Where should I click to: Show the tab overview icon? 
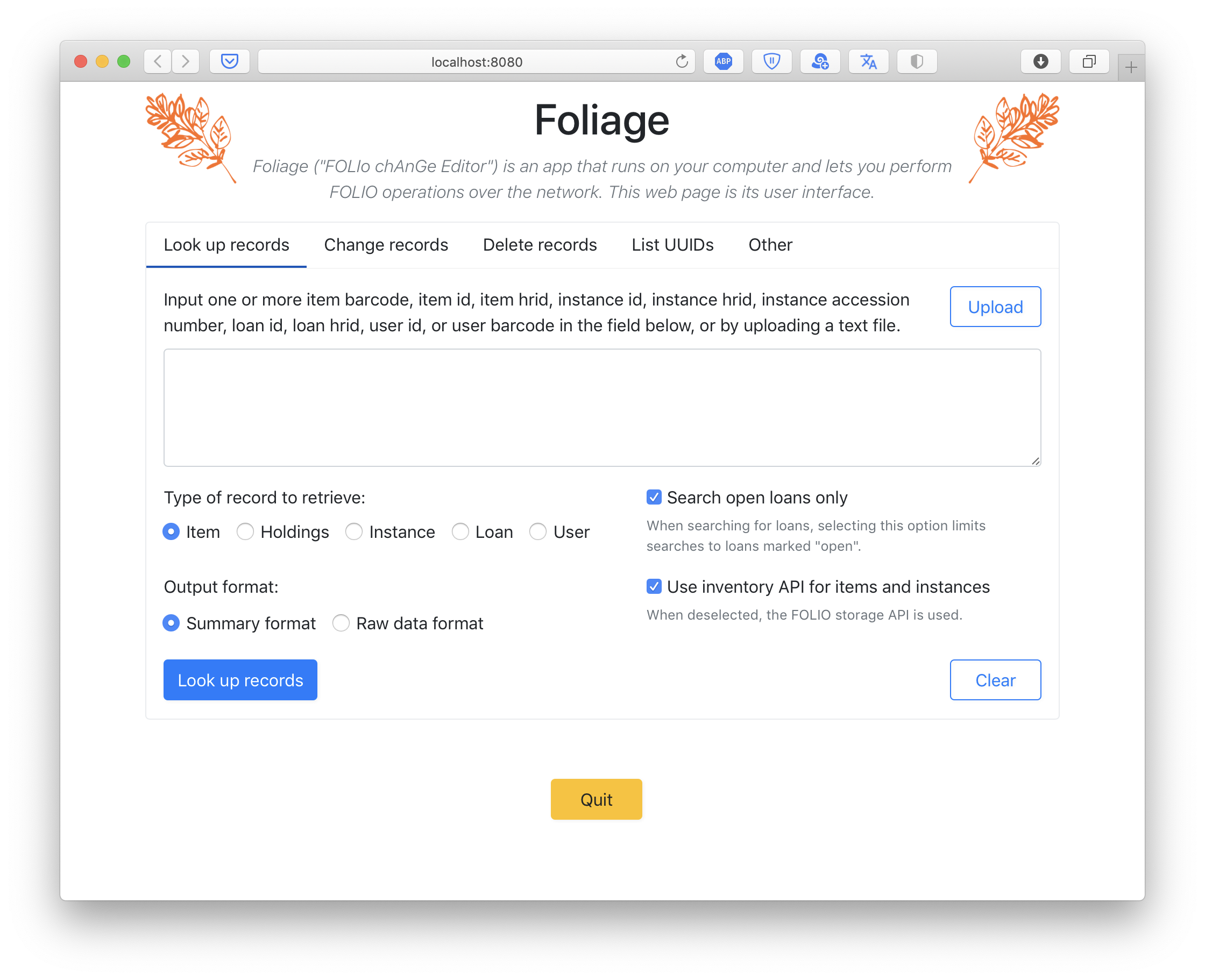(x=1089, y=61)
